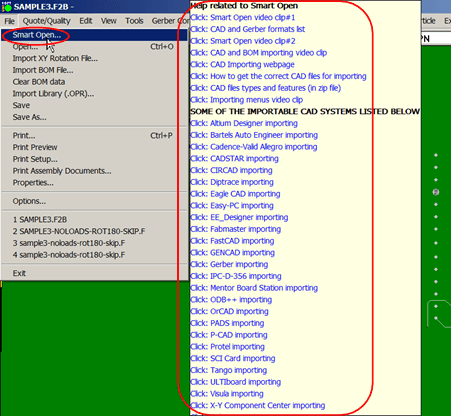The image size is (451, 416).
Task: Click the SAMPLE3.F2B title bar app icon
Action: coord(6,7)
